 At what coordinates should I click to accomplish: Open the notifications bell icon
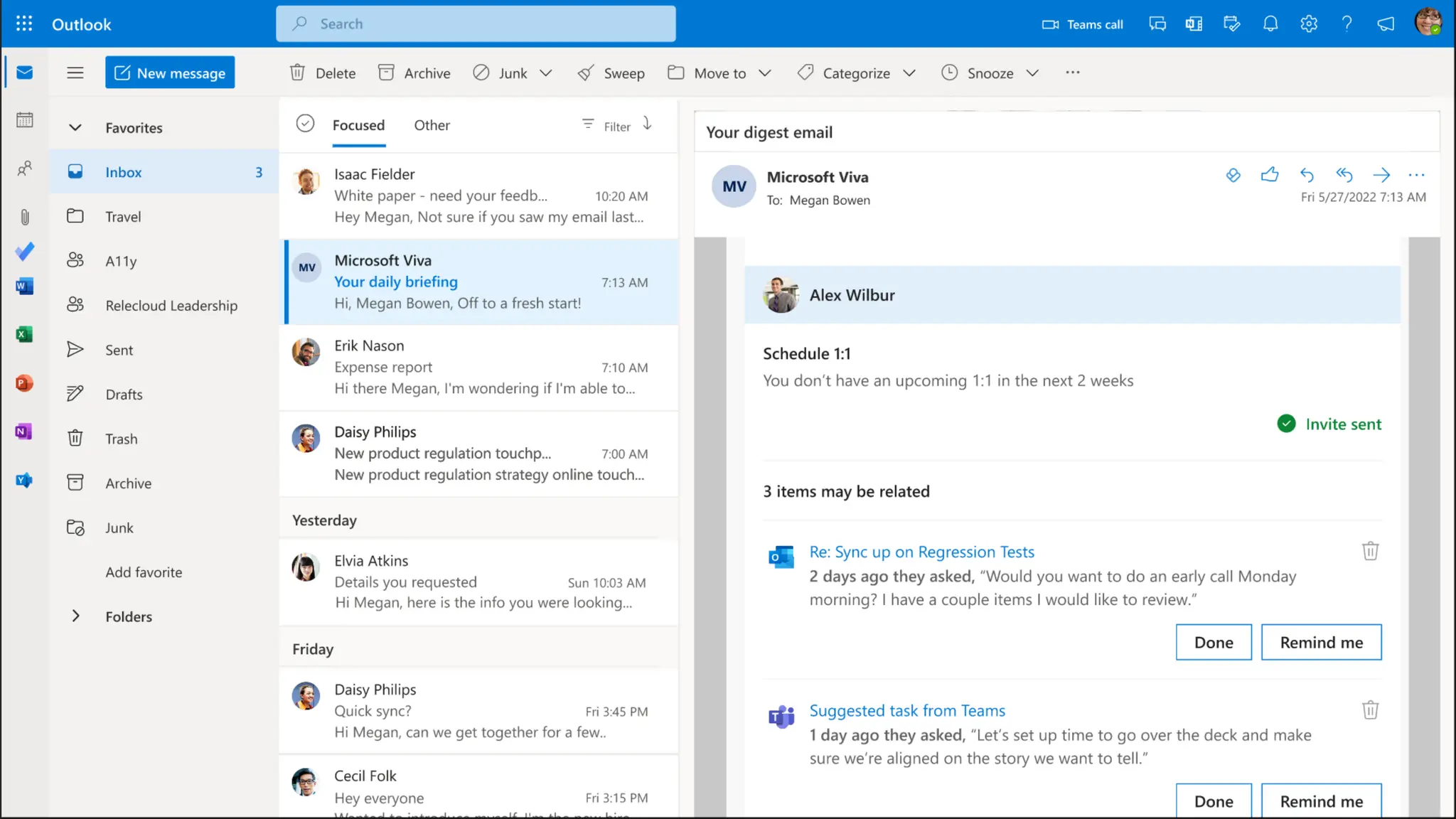click(1270, 24)
